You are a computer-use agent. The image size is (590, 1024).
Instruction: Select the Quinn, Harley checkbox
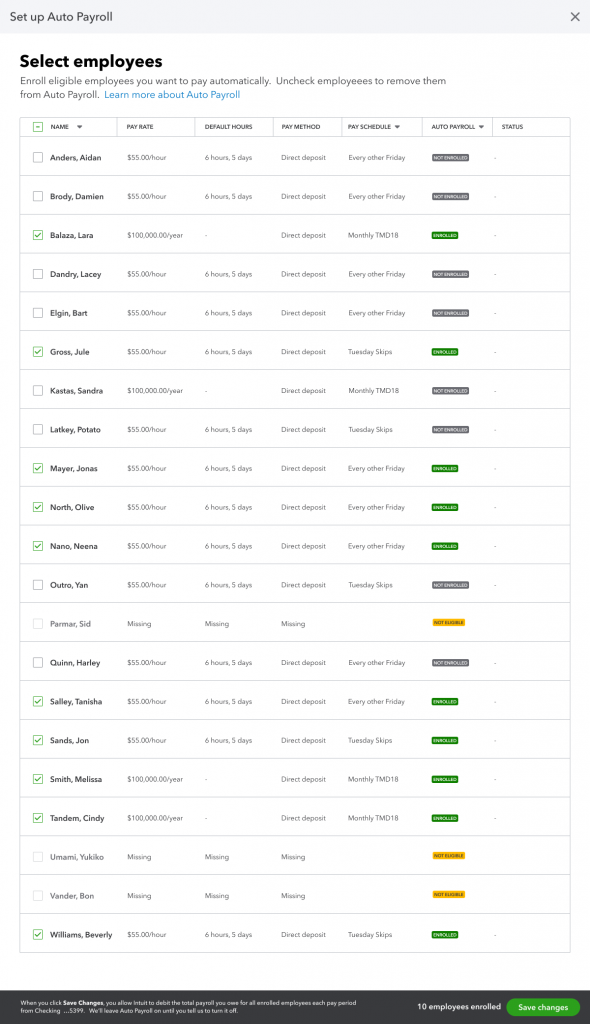(38, 662)
